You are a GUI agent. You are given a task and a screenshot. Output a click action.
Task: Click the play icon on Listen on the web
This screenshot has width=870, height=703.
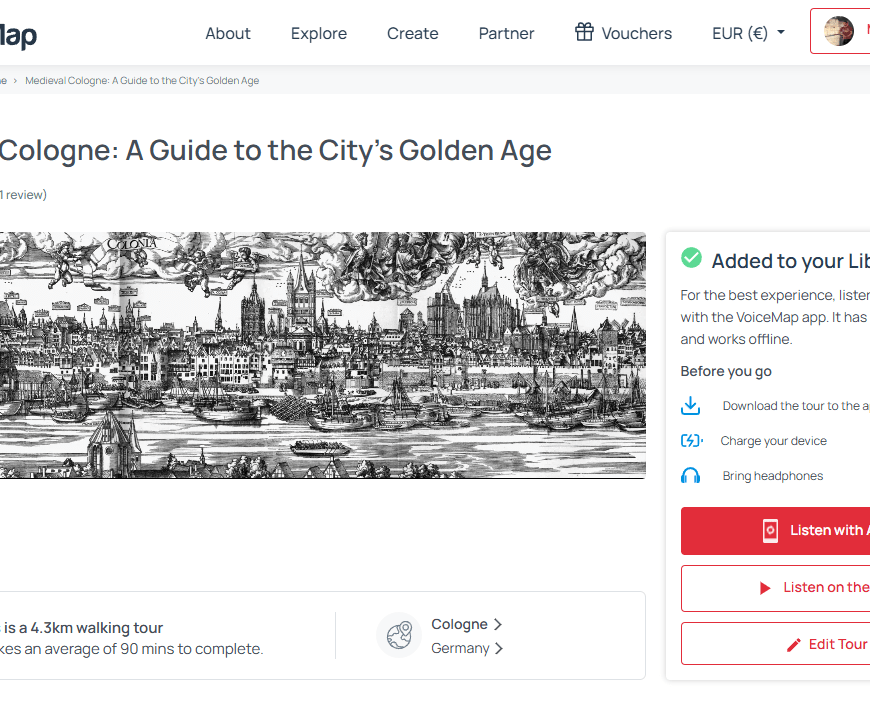(x=765, y=588)
